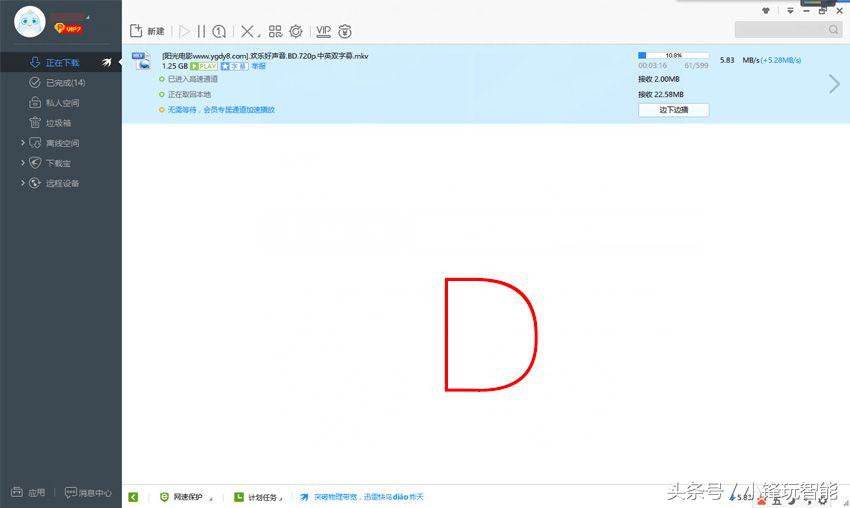The image size is (850, 508).
Task: Select 远程设备 in the sidebar
Action: tap(62, 183)
